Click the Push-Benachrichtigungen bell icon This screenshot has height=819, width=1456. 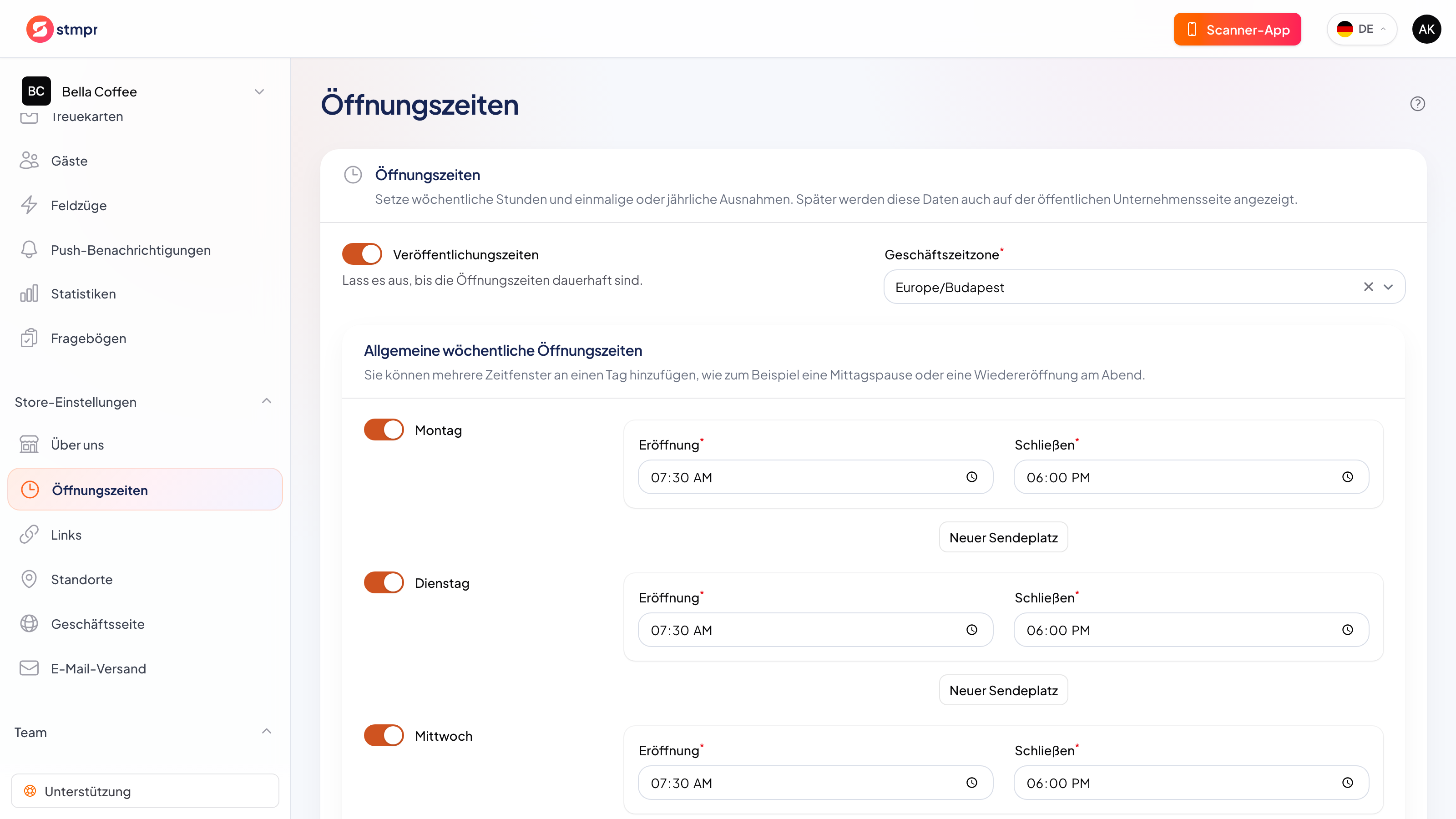coord(29,250)
